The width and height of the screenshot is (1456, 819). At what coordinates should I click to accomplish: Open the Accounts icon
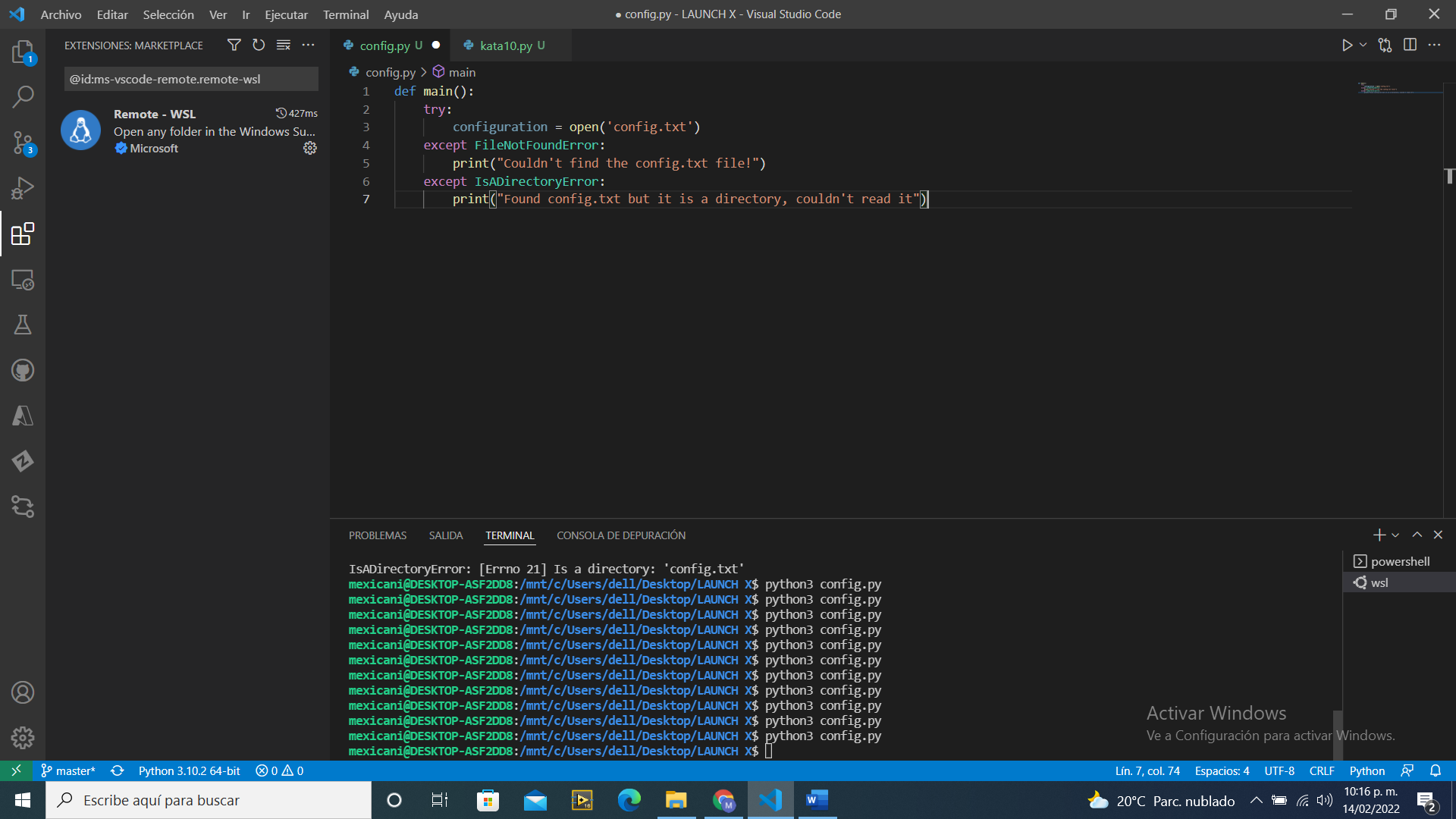23,692
